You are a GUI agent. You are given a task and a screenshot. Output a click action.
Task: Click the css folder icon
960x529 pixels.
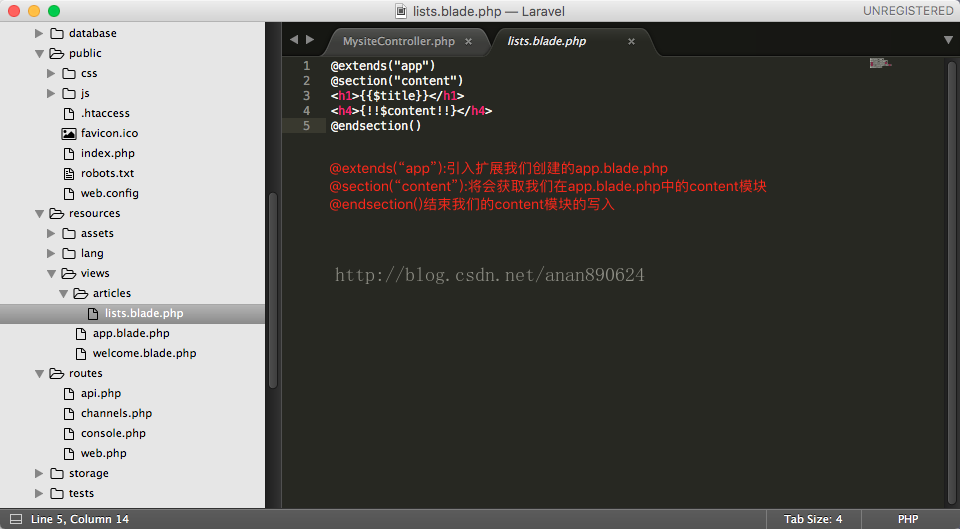tap(69, 73)
